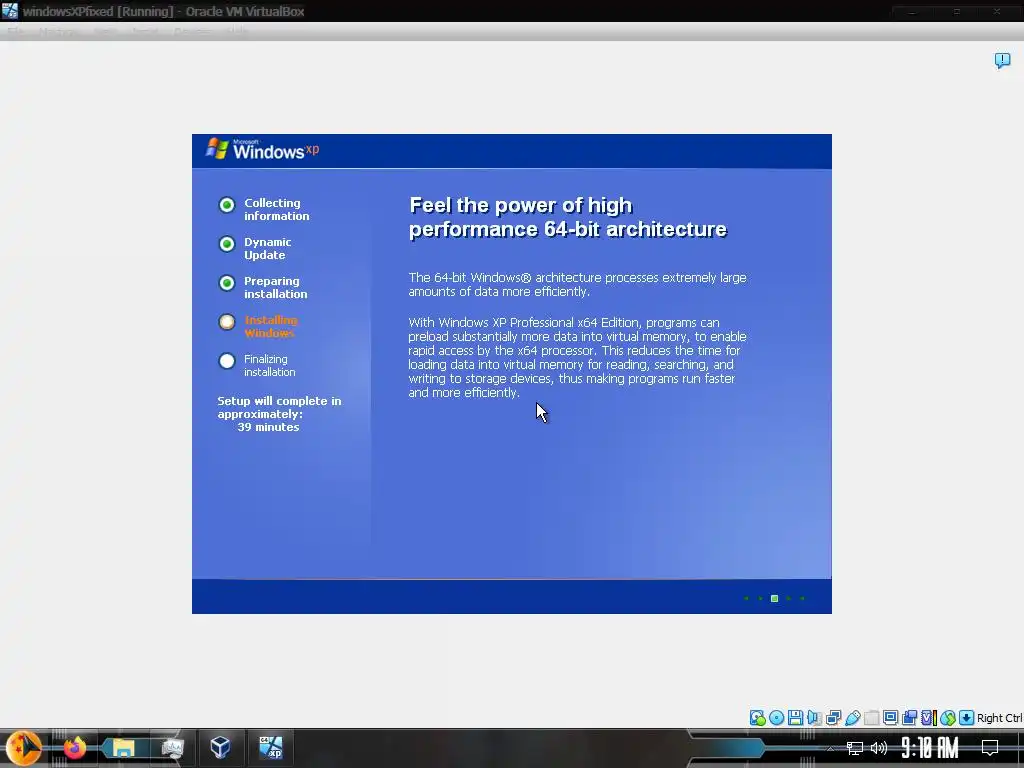Click the network adapters status icon
The height and width of the screenshot is (768, 1024).
point(833,718)
